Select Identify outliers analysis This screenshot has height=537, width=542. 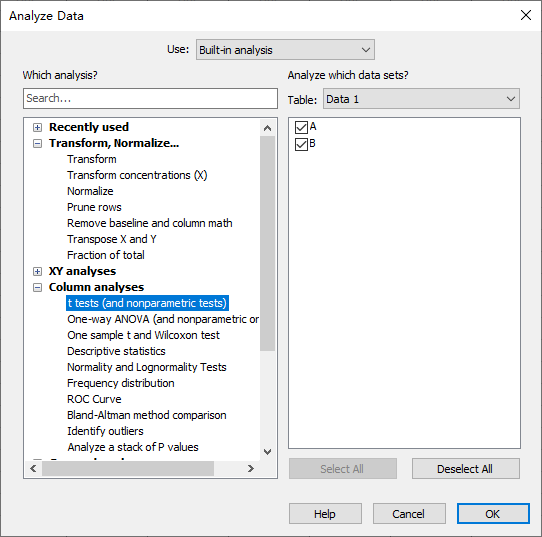[105, 431]
